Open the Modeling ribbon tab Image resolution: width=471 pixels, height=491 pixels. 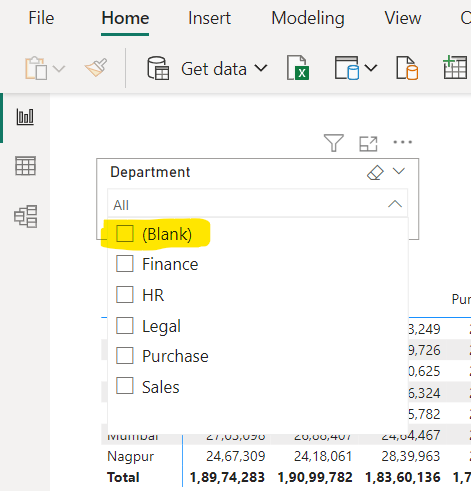(308, 18)
